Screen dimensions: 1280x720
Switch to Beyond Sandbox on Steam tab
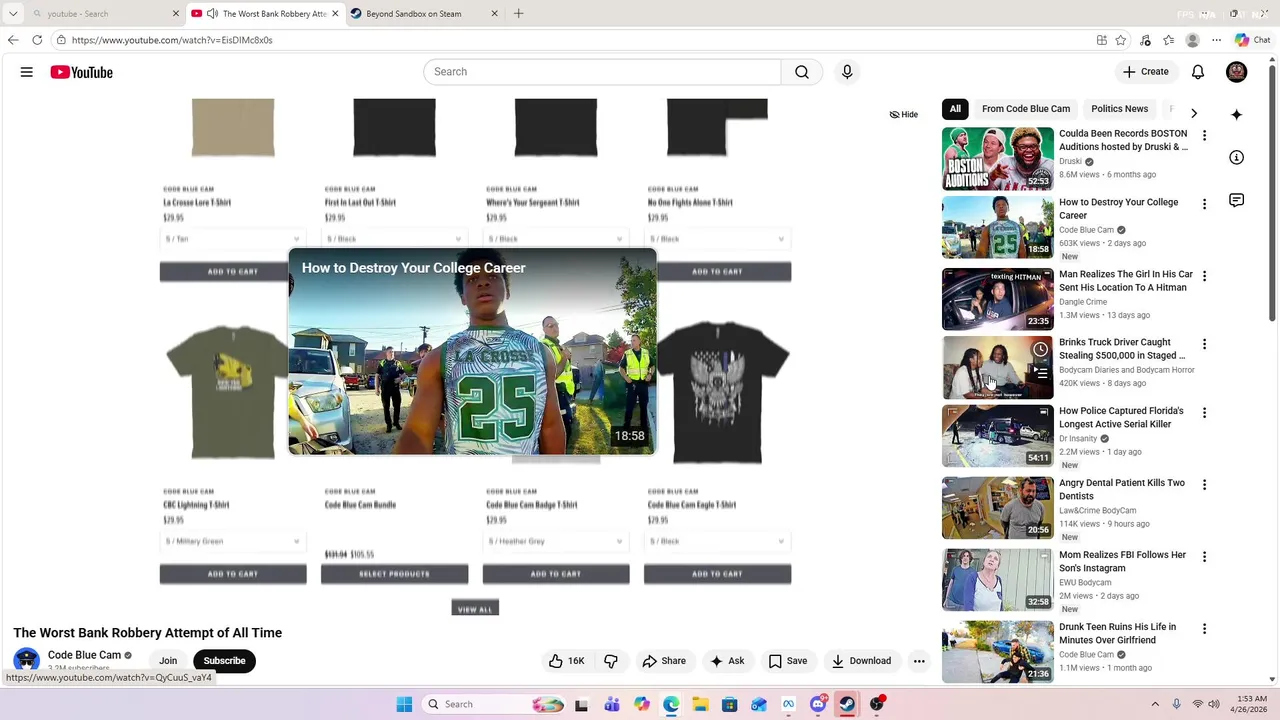click(x=420, y=14)
